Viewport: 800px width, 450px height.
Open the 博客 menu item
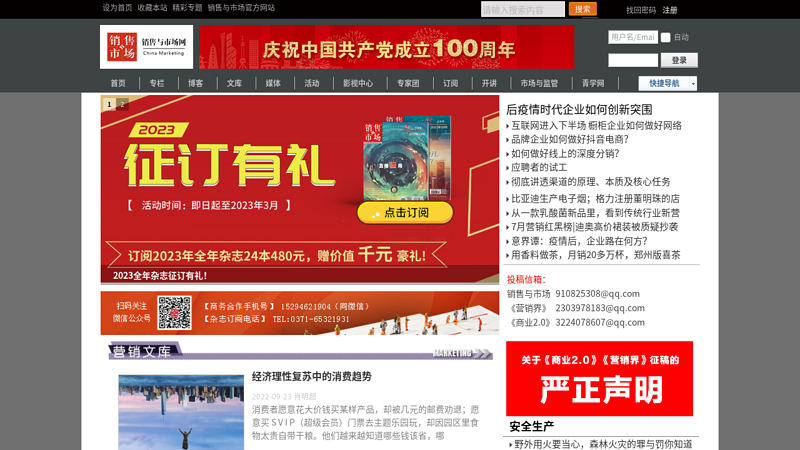[x=195, y=83]
